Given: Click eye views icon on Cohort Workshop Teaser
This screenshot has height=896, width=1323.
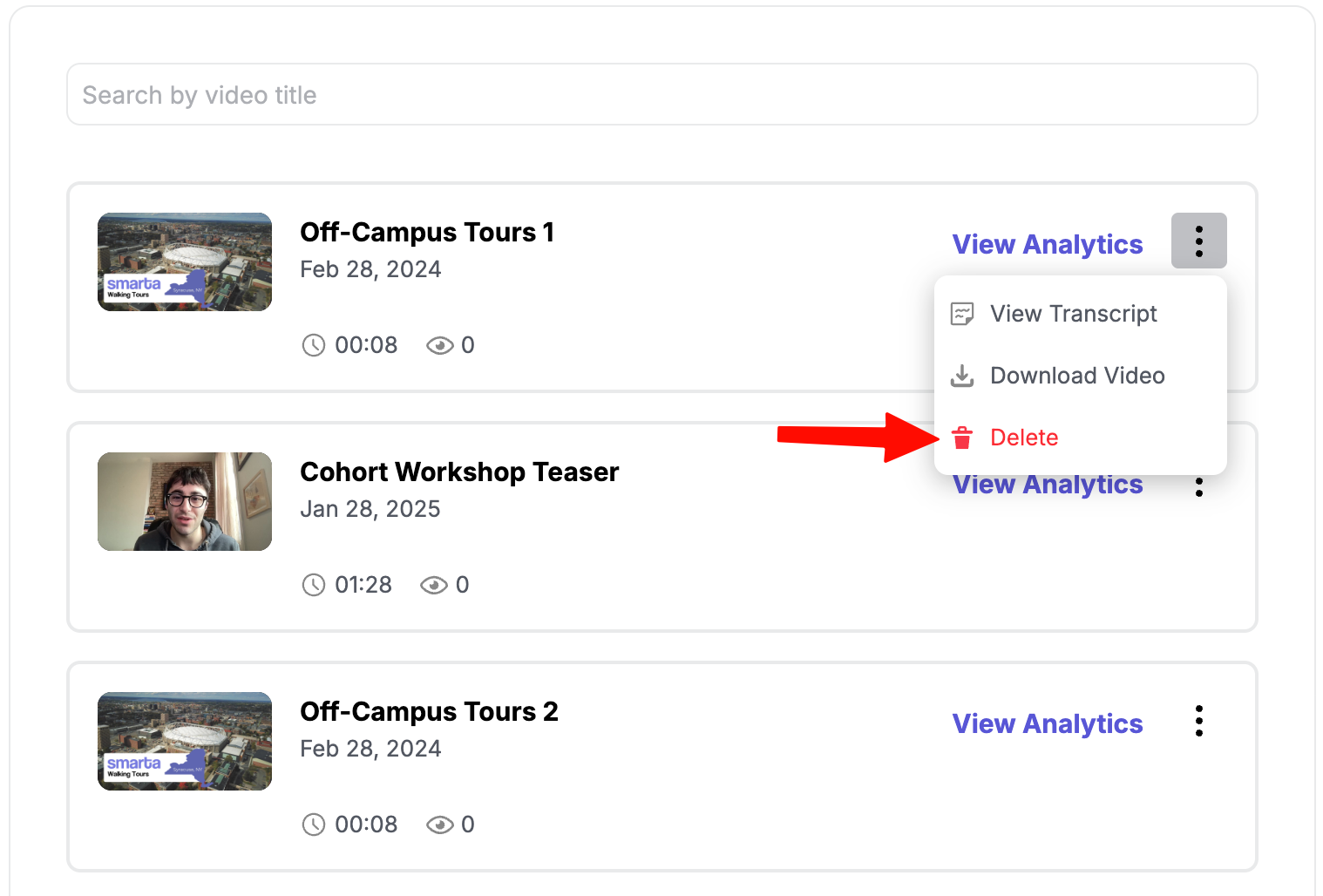Looking at the screenshot, I should (433, 585).
